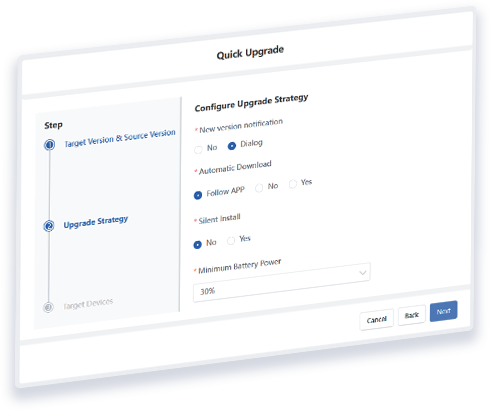Enable Yes for Silent Install

[231, 240]
